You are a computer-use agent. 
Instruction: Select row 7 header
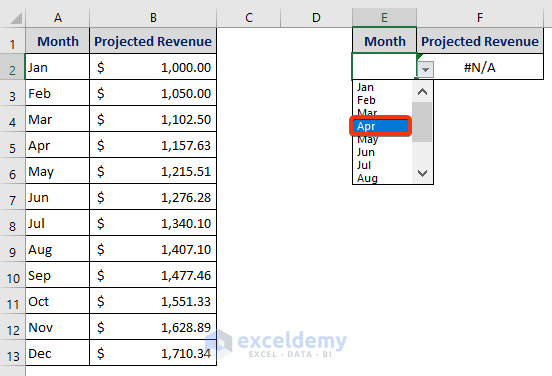(12, 197)
